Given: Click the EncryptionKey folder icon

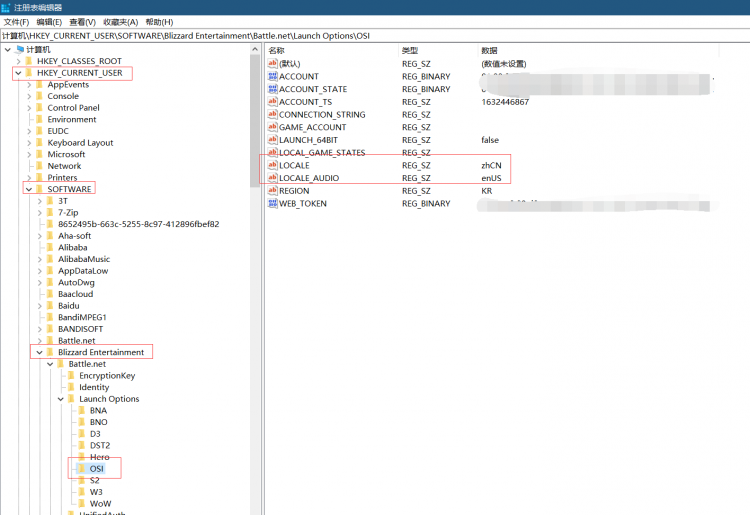Looking at the screenshot, I should [71, 375].
